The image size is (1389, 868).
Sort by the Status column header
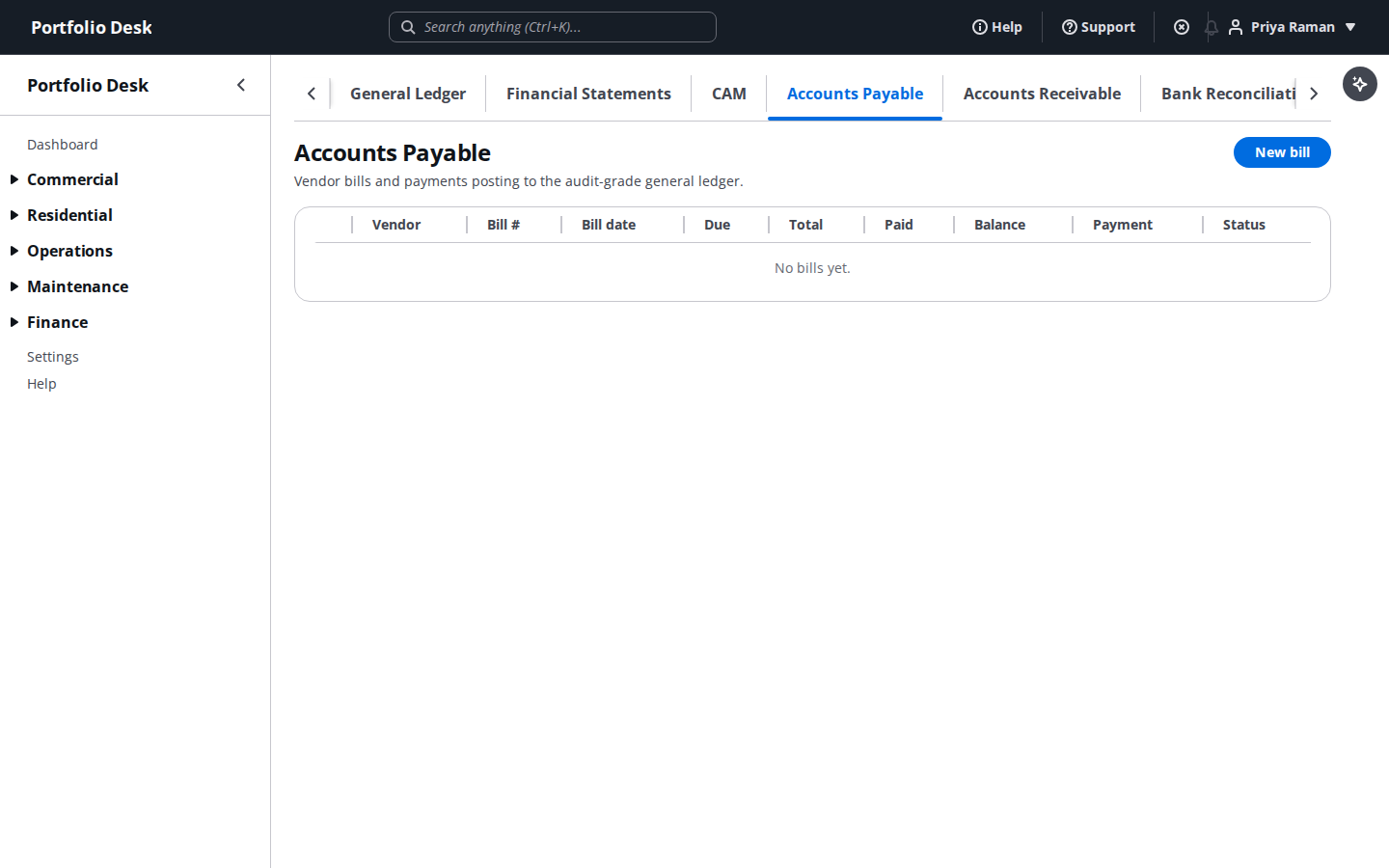(1243, 225)
